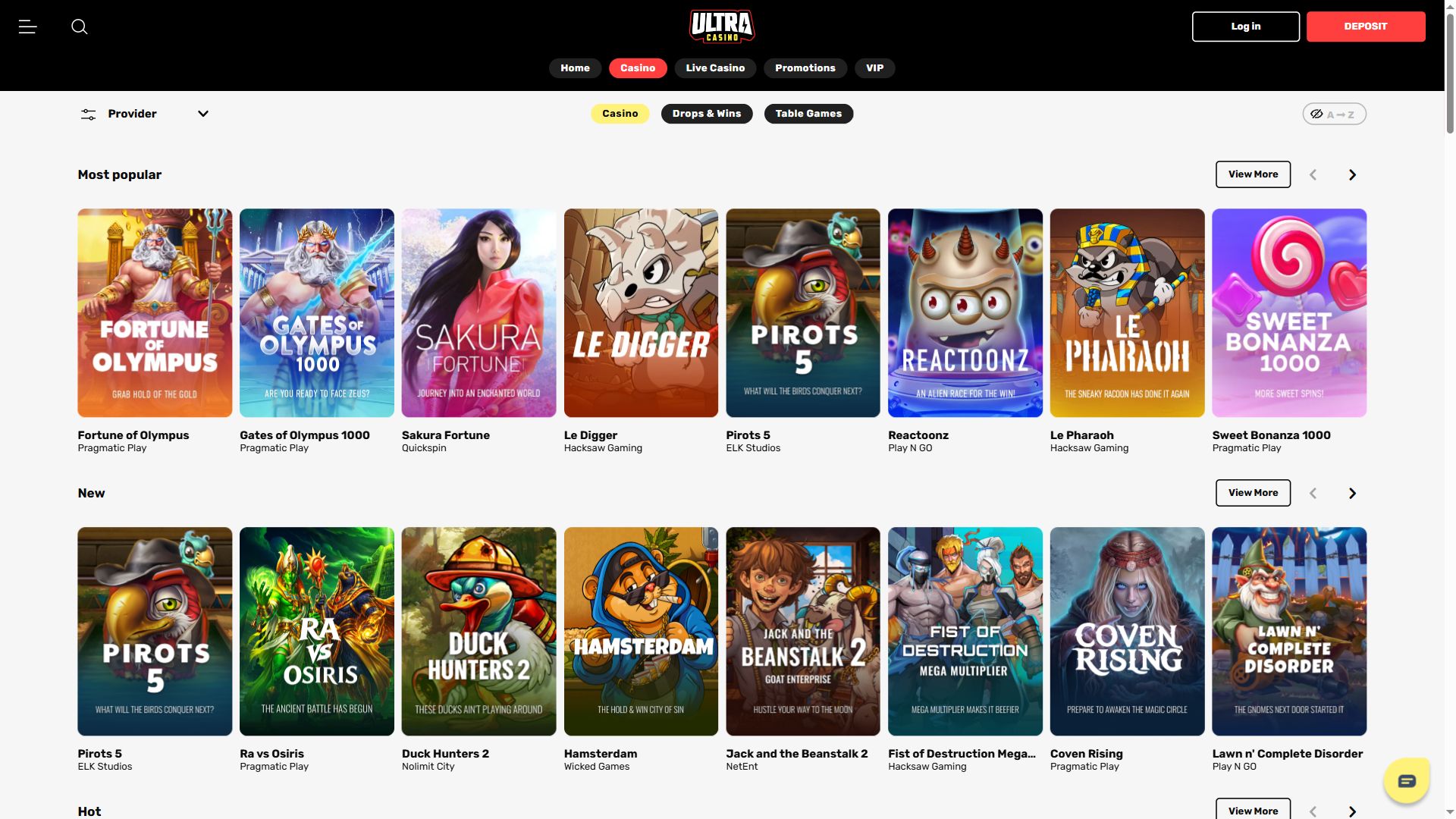View More in Hot section
The image size is (1456, 819).
pos(1253,809)
